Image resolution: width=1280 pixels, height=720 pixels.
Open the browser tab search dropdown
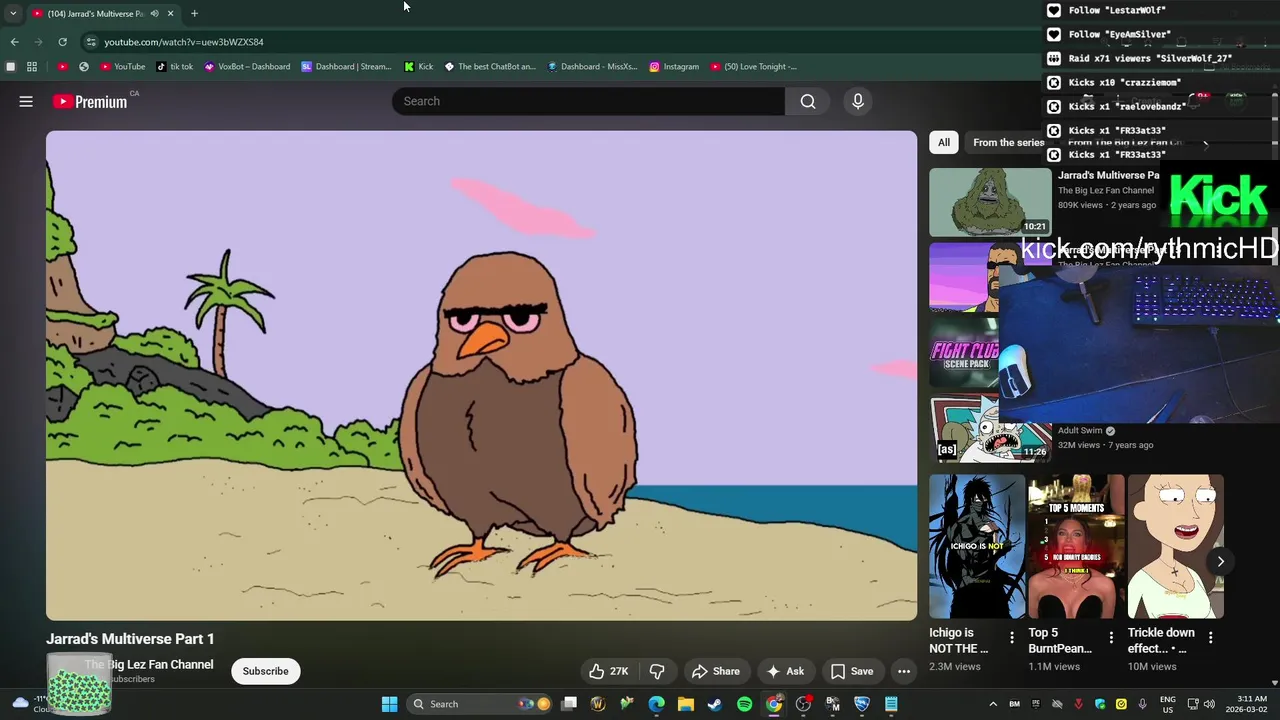(x=12, y=13)
